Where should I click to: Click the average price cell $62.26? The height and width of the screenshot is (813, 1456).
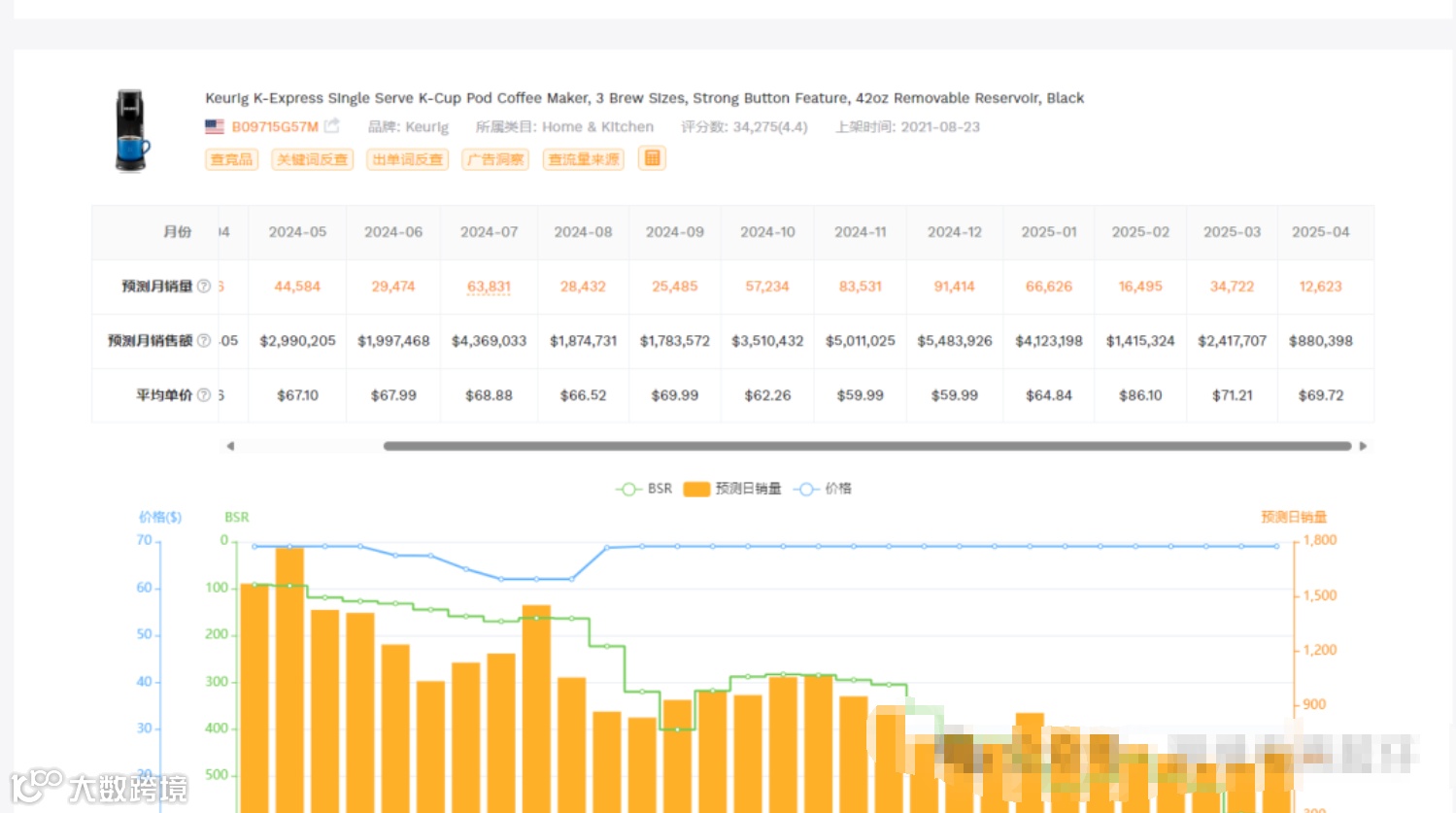point(767,395)
